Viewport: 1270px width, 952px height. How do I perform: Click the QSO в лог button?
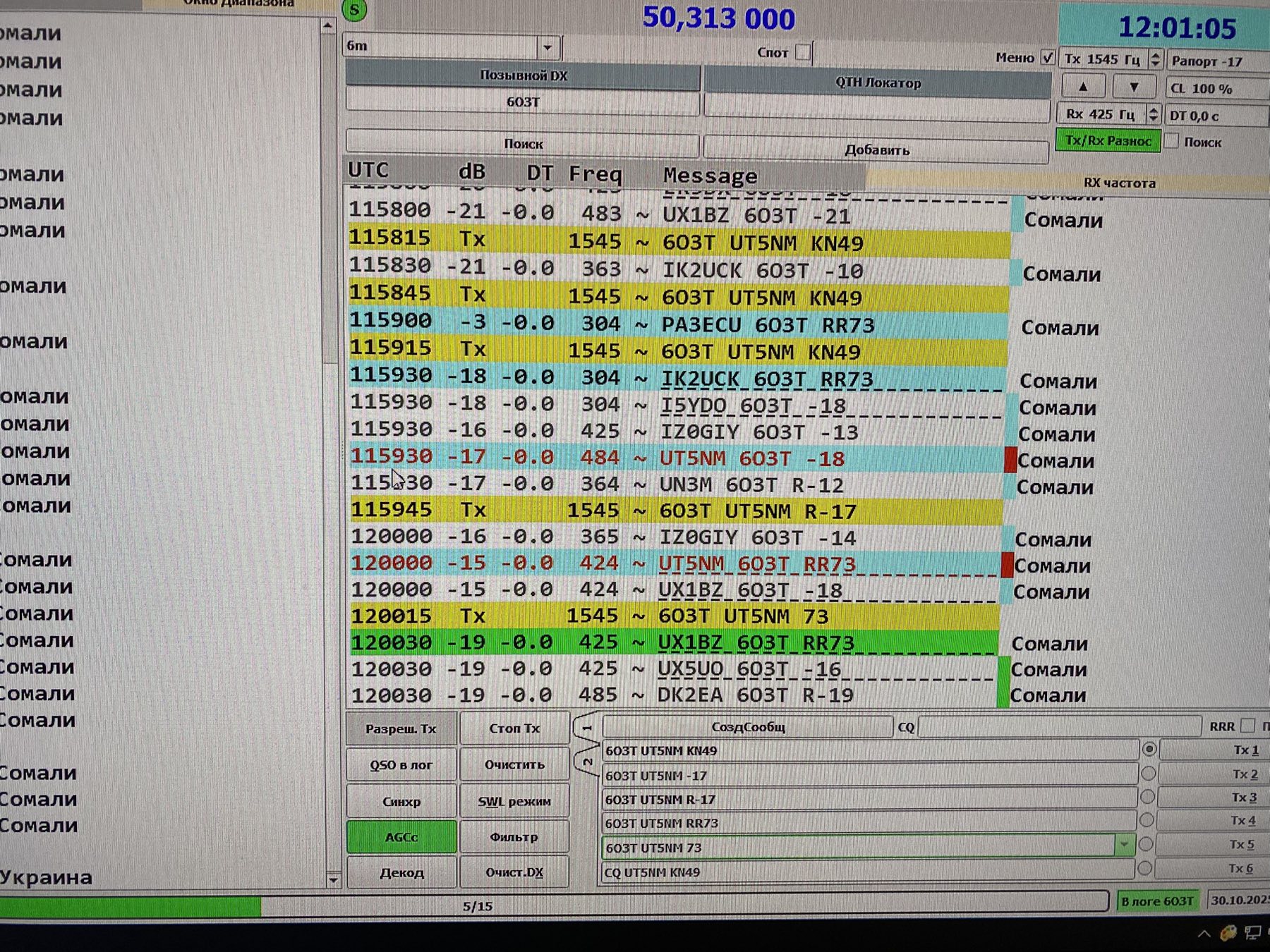(x=401, y=765)
